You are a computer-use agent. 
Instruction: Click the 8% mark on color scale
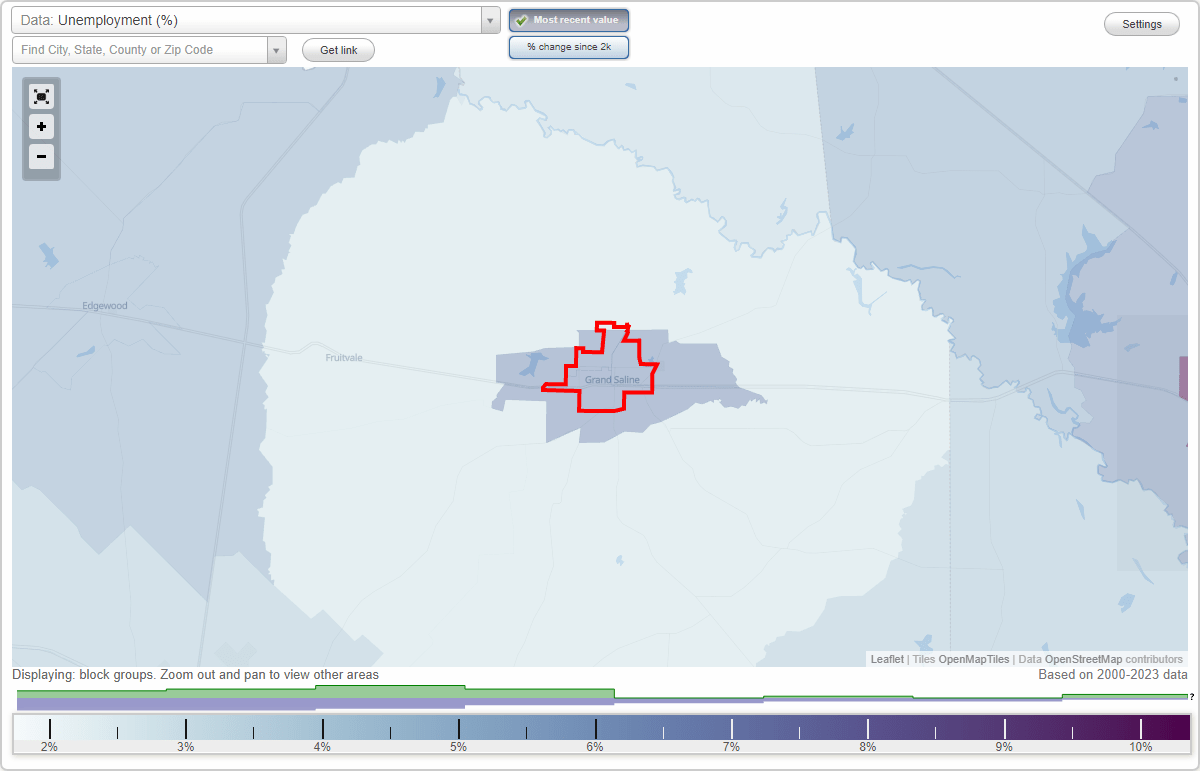click(868, 746)
